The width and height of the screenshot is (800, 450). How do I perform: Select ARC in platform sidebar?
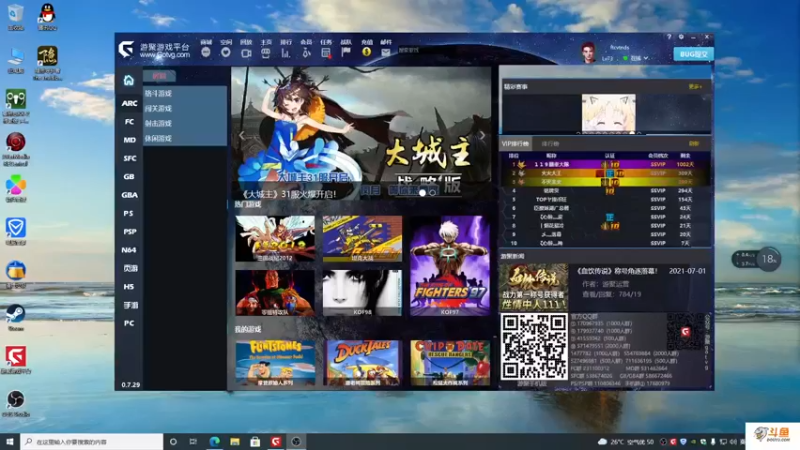tap(129, 103)
